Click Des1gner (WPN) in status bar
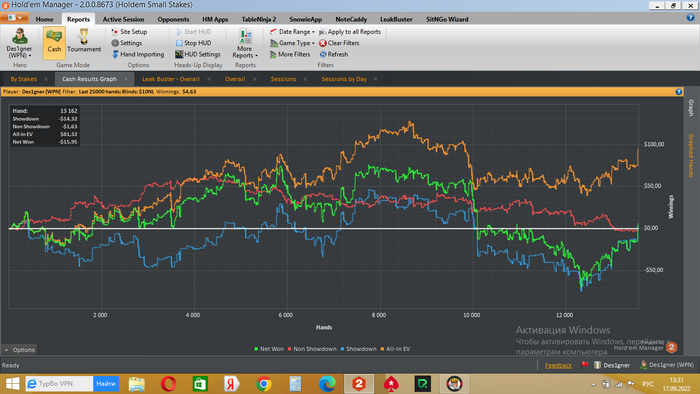Viewport: 700px width, 394px height. 667,365
